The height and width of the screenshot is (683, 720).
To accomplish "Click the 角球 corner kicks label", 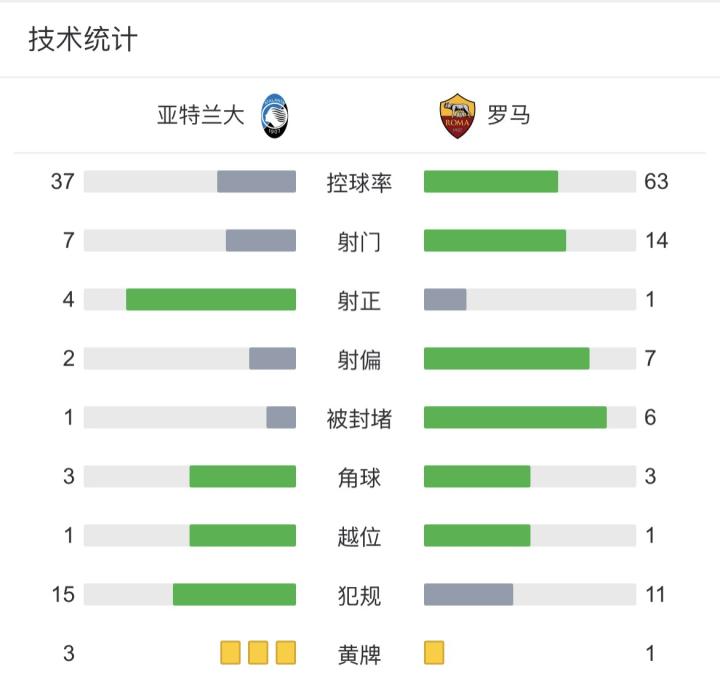I will (359, 477).
